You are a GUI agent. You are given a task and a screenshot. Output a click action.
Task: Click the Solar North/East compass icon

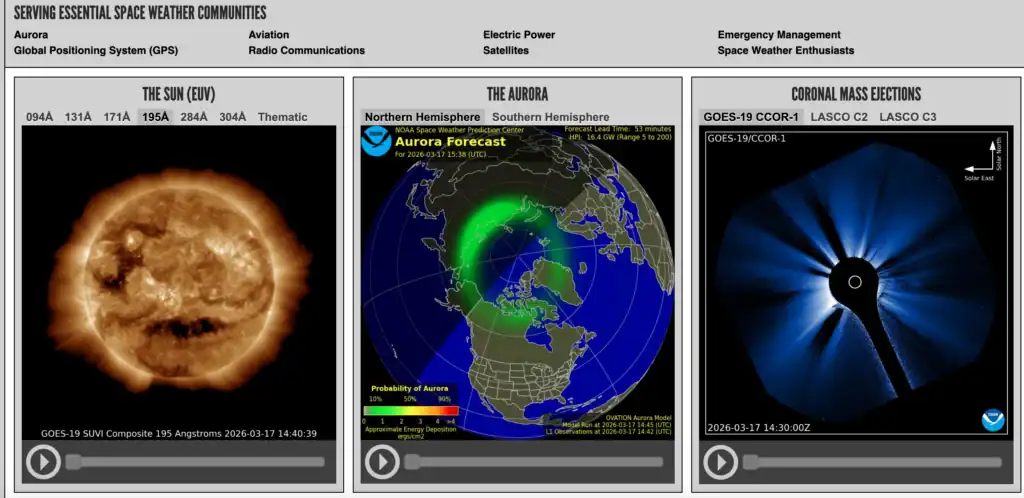point(983,159)
